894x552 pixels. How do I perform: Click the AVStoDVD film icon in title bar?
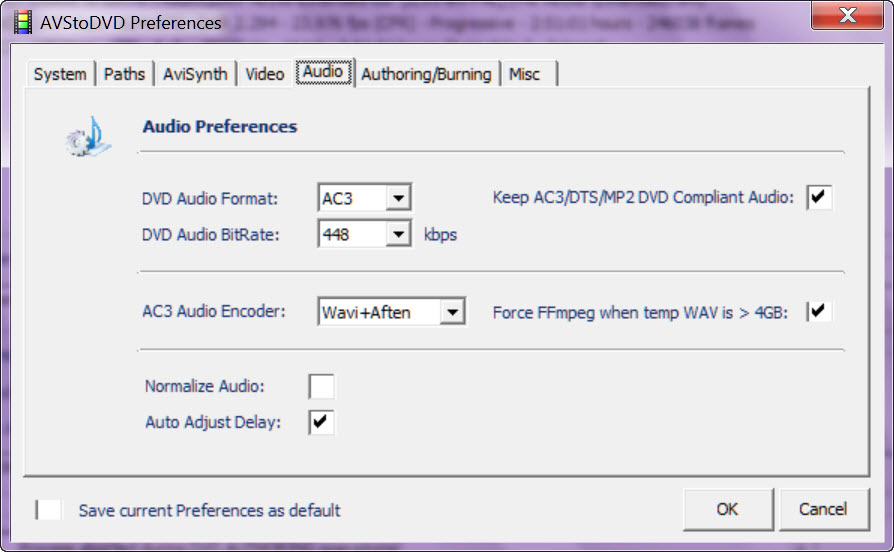(x=22, y=21)
